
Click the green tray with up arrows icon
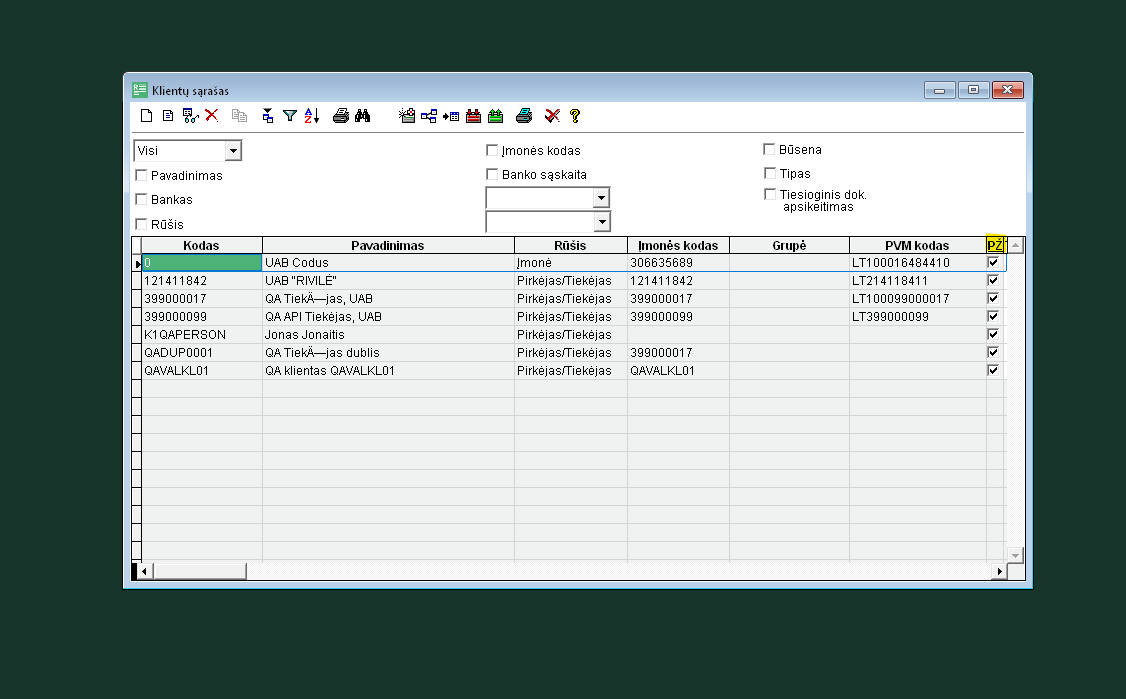point(495,116)
